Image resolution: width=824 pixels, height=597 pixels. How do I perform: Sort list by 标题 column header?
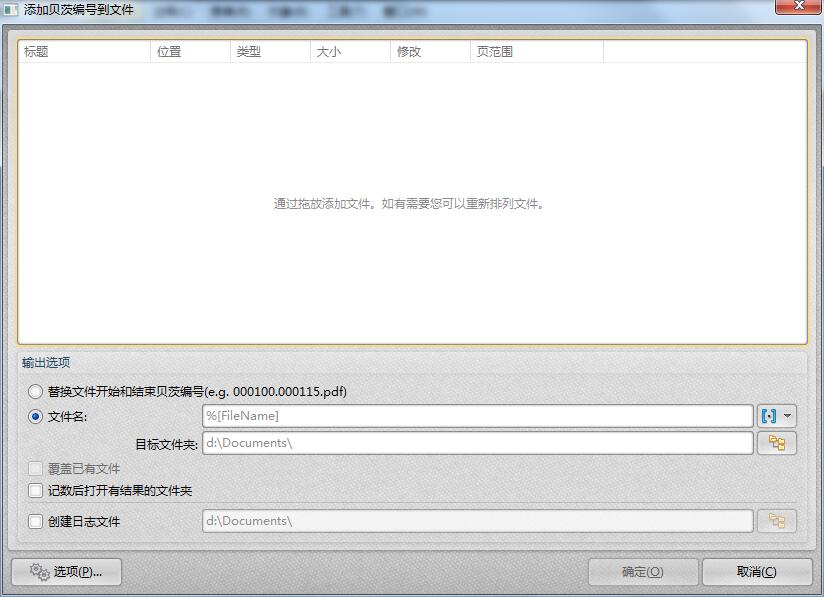pos(84,52)
